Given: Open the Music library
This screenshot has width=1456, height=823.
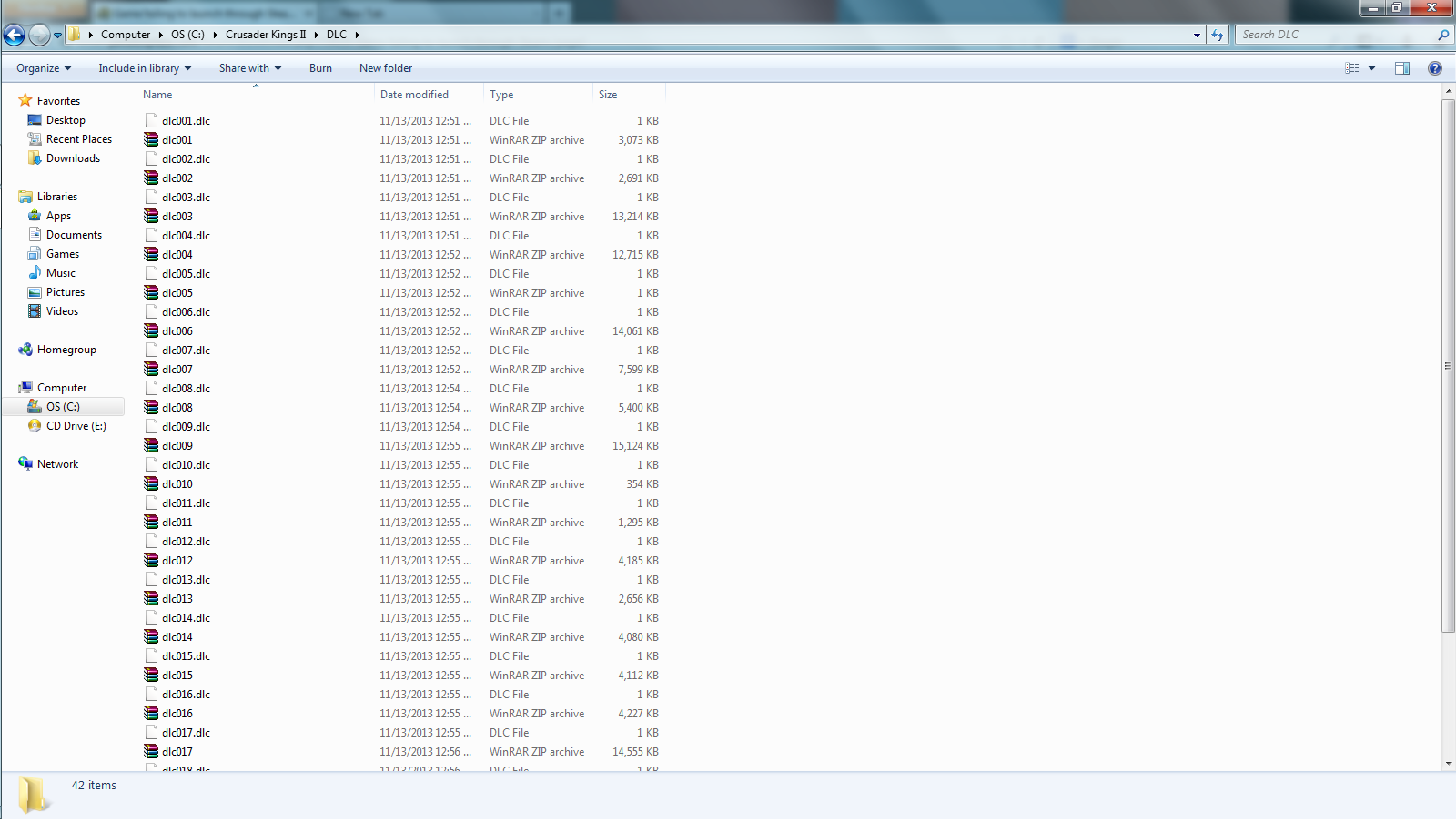Looking at the screenshot, I should [60, 273].
